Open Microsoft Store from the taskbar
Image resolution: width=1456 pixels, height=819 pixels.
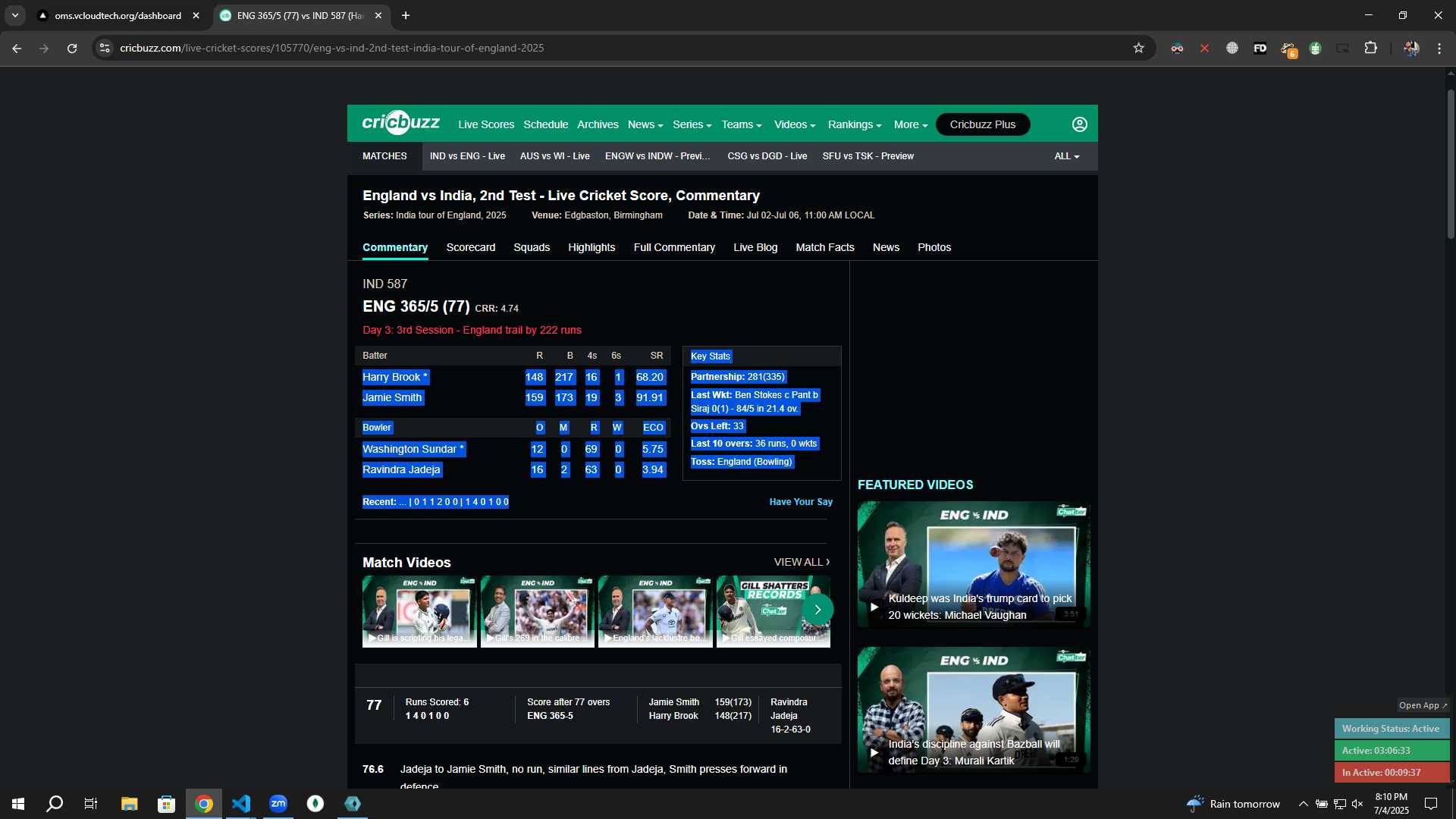[x=166, y=804]
